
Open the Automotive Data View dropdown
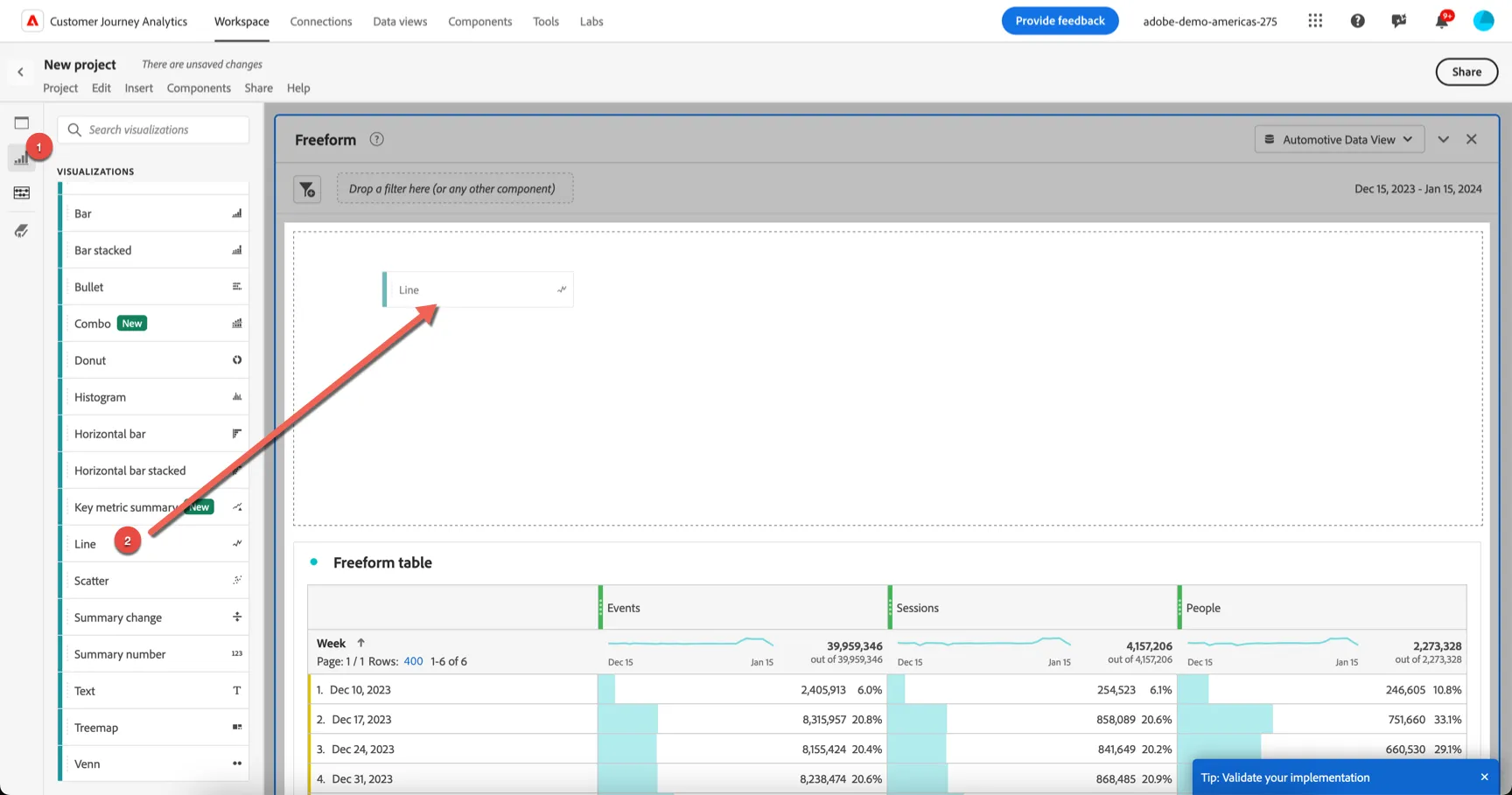click(x=1339, y=139)
